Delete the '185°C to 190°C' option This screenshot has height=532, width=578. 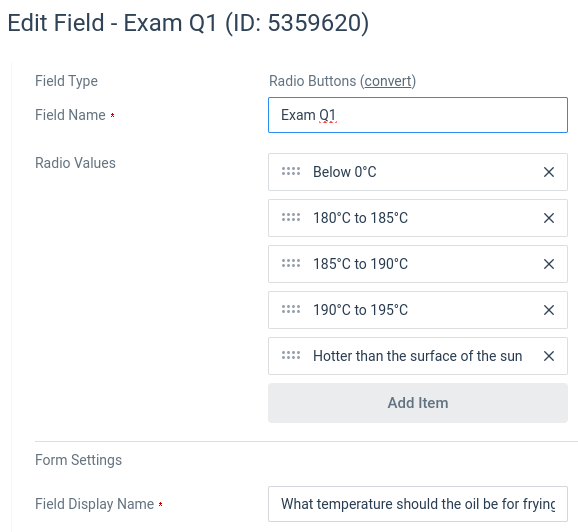tap(549, 264)
